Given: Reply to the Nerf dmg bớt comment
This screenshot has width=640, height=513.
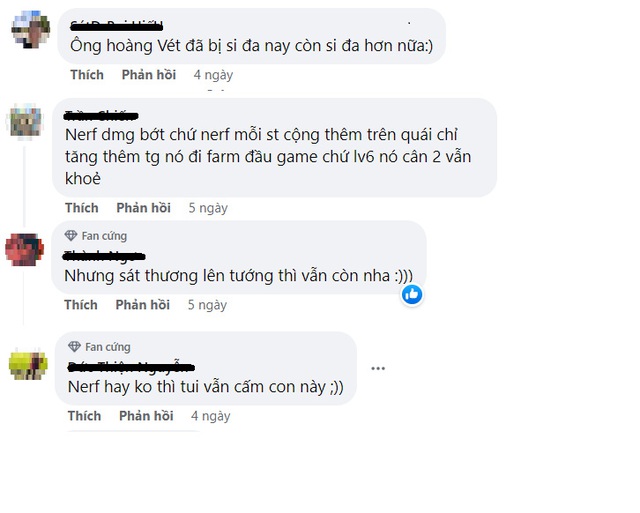Looking at the screenshot, I should coord(144,208).
